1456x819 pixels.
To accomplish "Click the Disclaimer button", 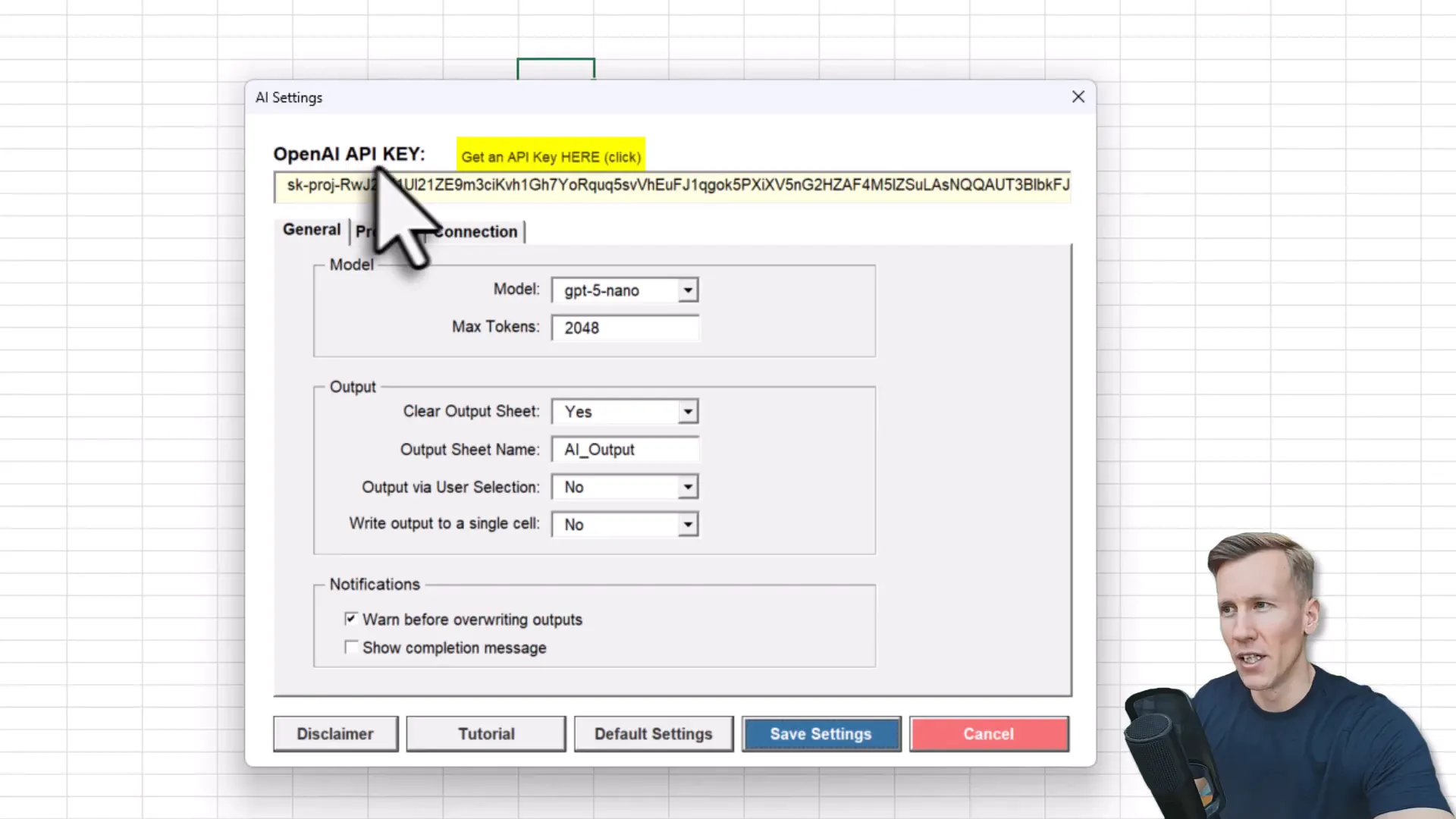I will click(335, 733).
